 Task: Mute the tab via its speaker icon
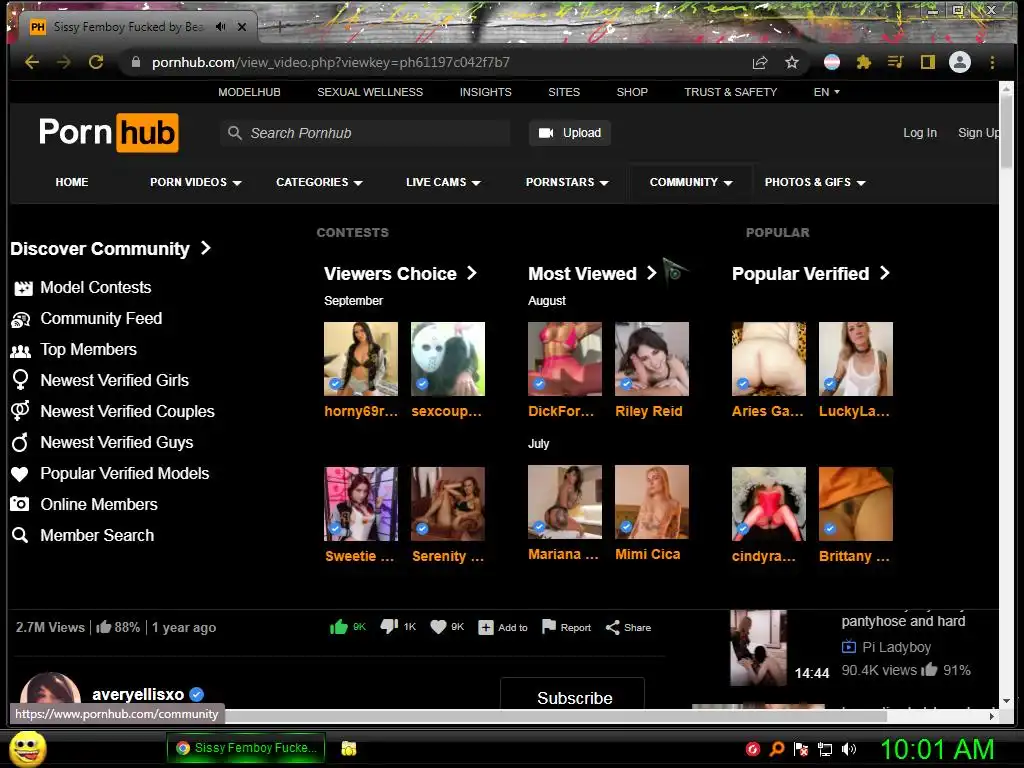[221, 27]
